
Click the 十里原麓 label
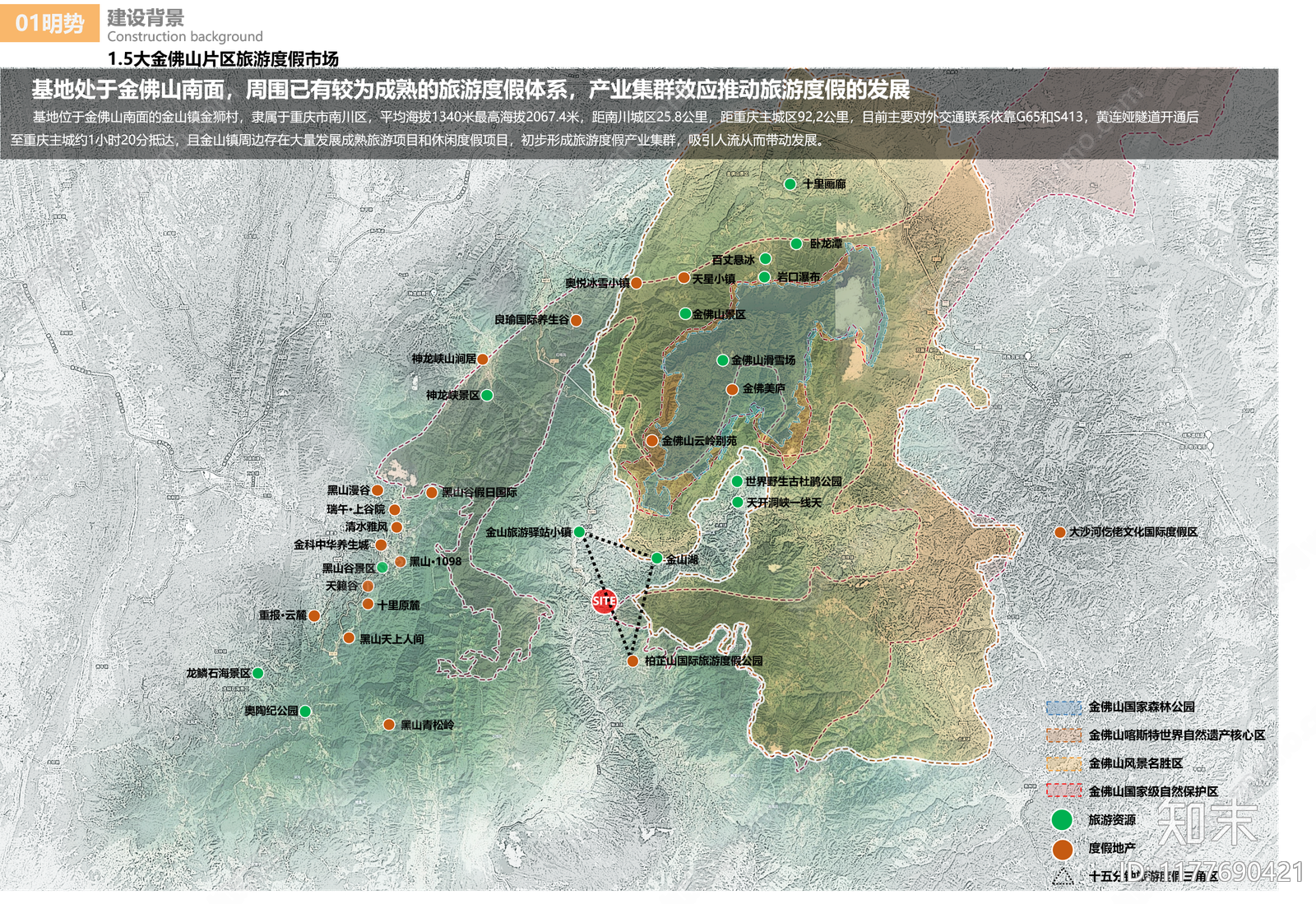(398, 605)
